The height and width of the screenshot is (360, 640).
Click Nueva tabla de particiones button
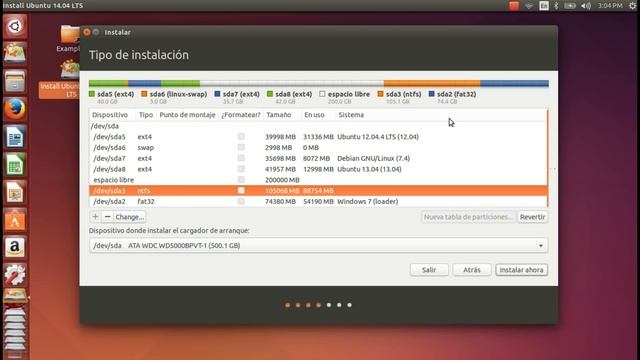coord(468,217)
